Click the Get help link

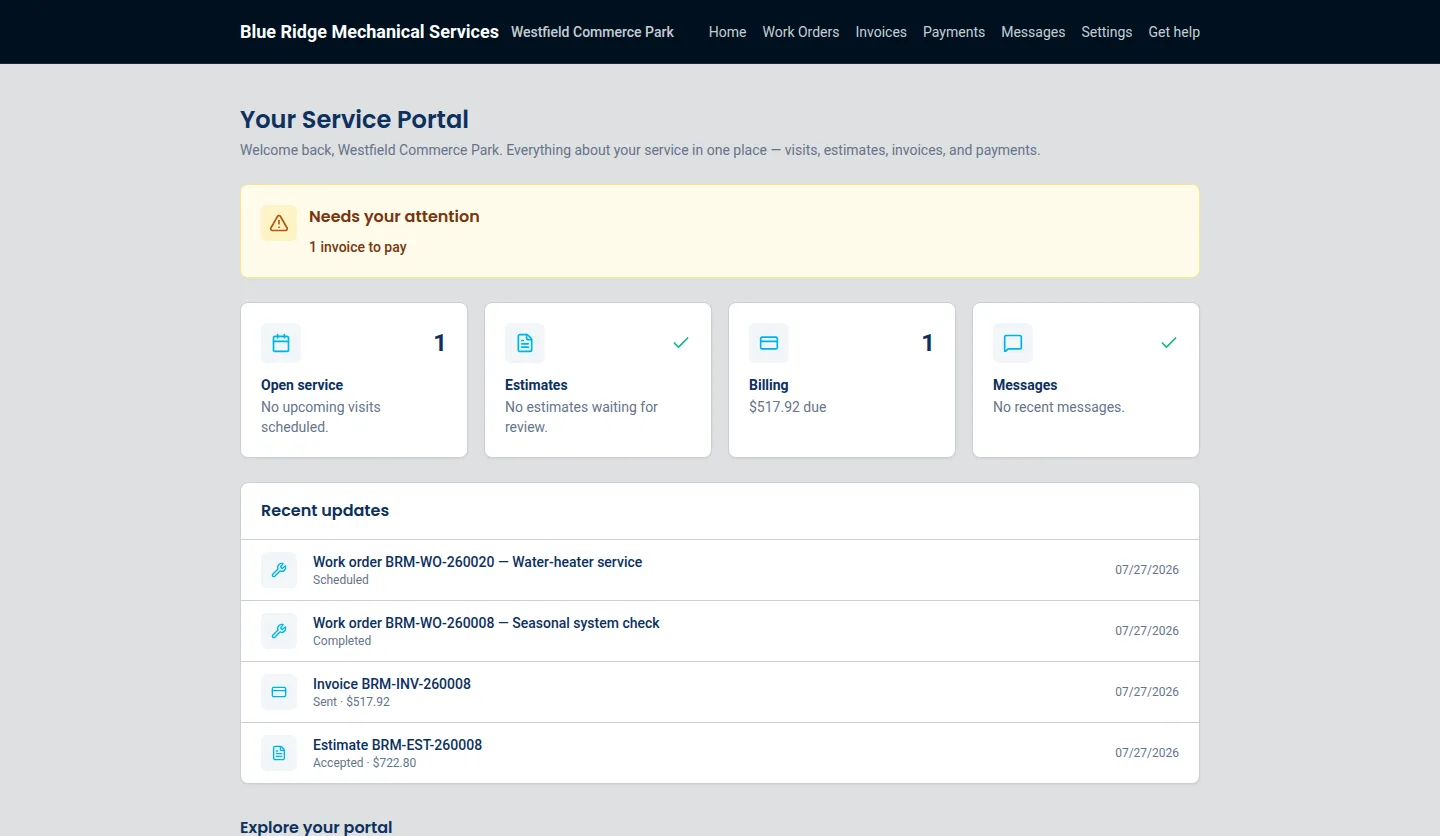1174,32
